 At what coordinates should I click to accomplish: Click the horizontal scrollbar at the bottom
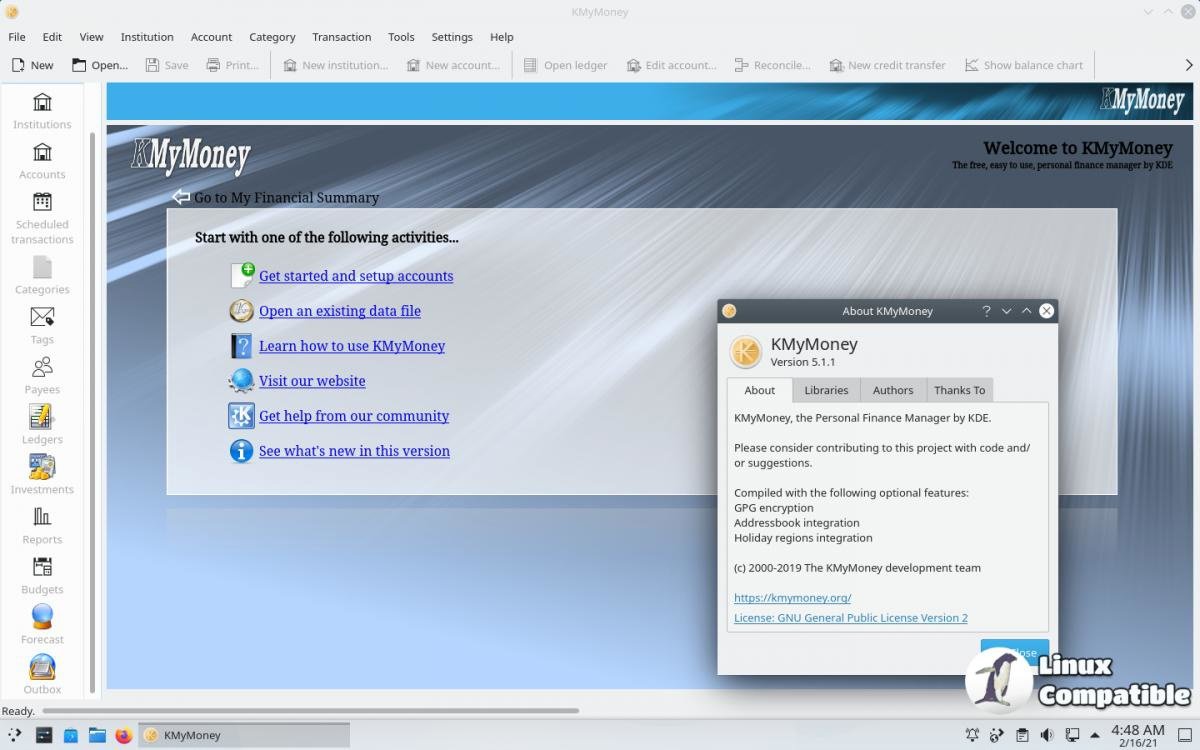(x=310, y=711)
